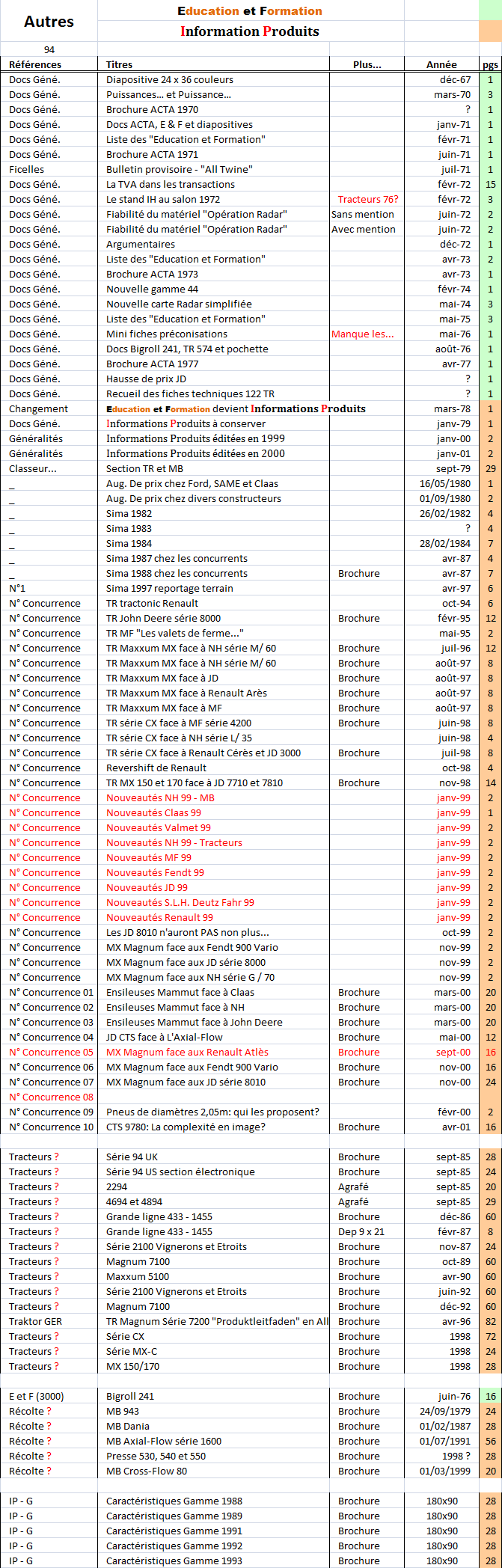Viewport: 502px width, 1568px height.
Task: Select 'Brochure ACTA 1970' cell
Action: [x=152, y=109]
